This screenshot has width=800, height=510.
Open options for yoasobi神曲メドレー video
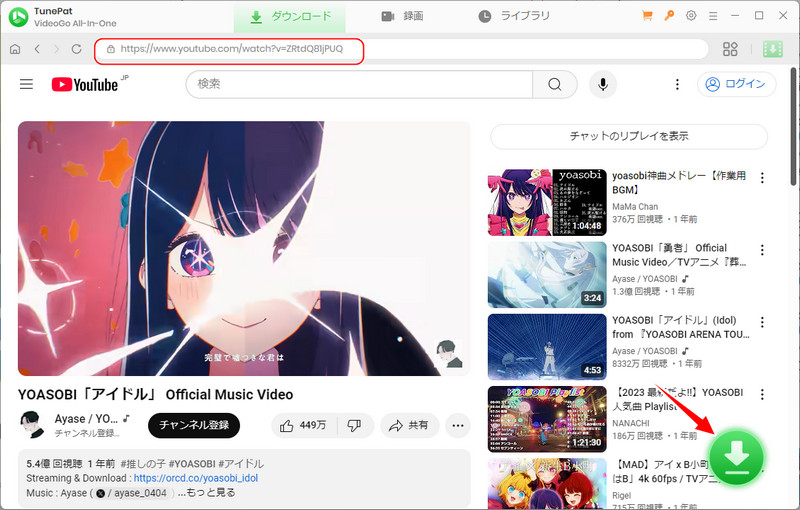click(x=762, y=177)
